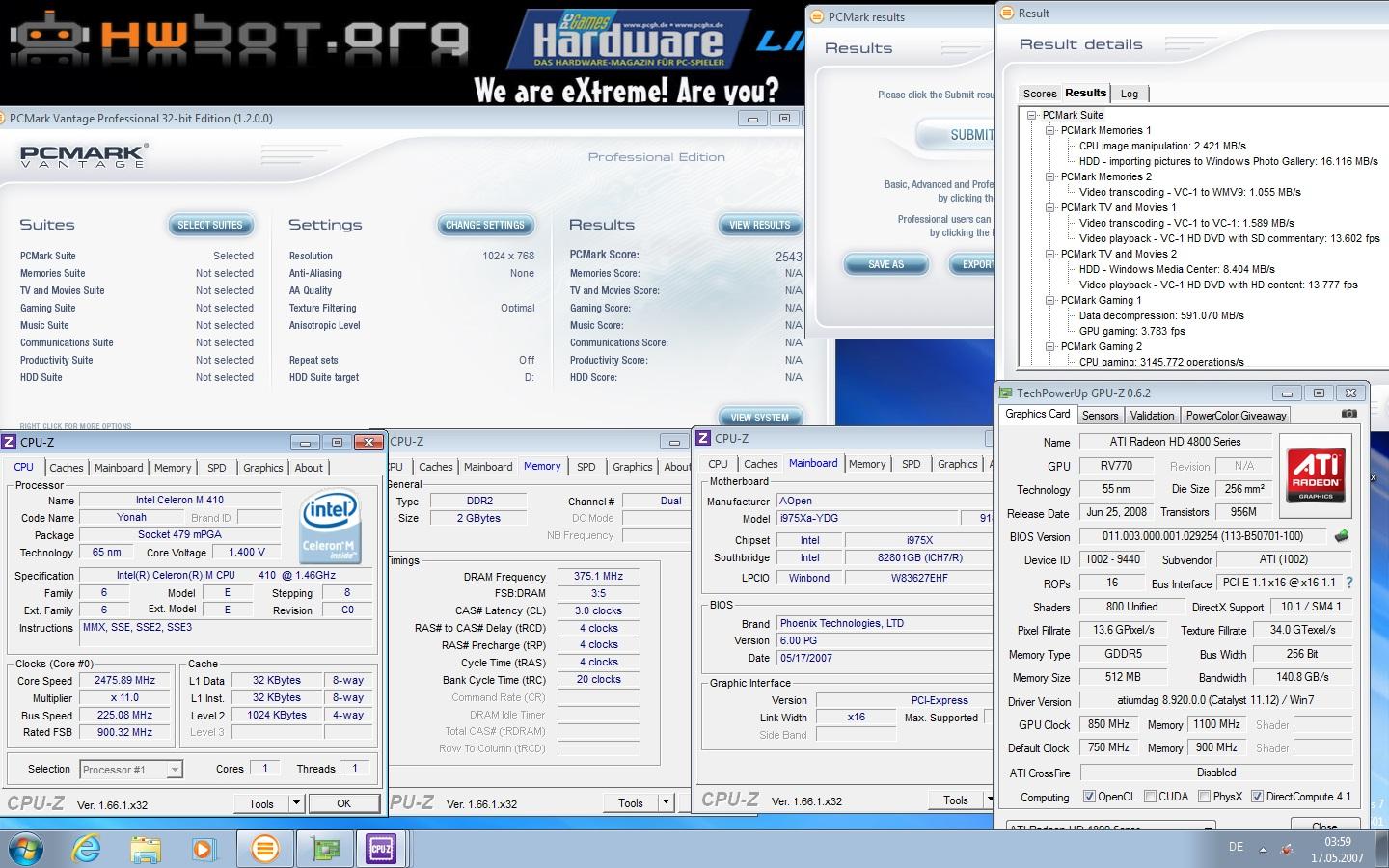This screenshot has width=1389, height=868.
Task: Click Core Speed value 2475.89 MHz field
Action: coord(124,680)
